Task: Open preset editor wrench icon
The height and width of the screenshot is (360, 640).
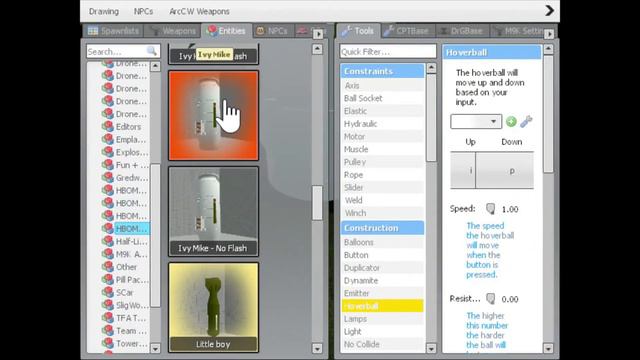Action: click(x=527, y=121)
